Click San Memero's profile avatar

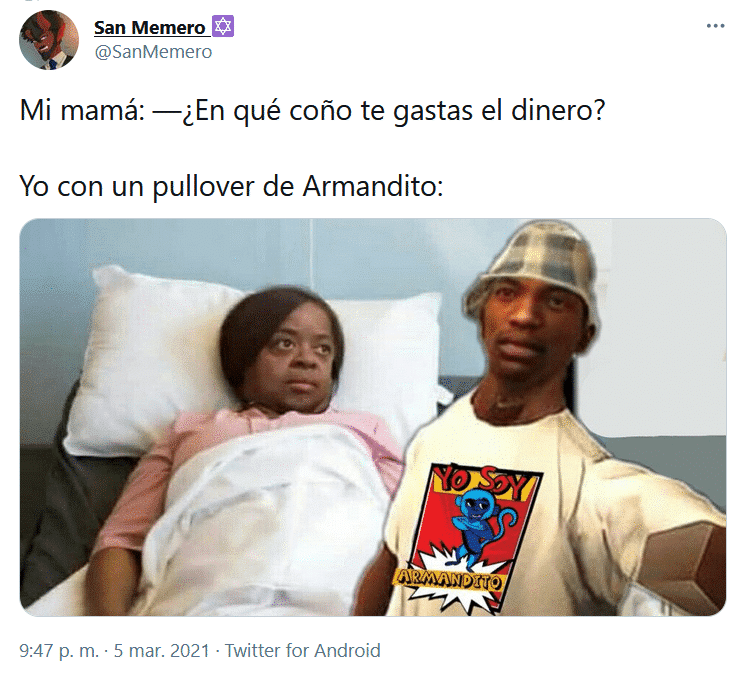[x=49, y=40]
